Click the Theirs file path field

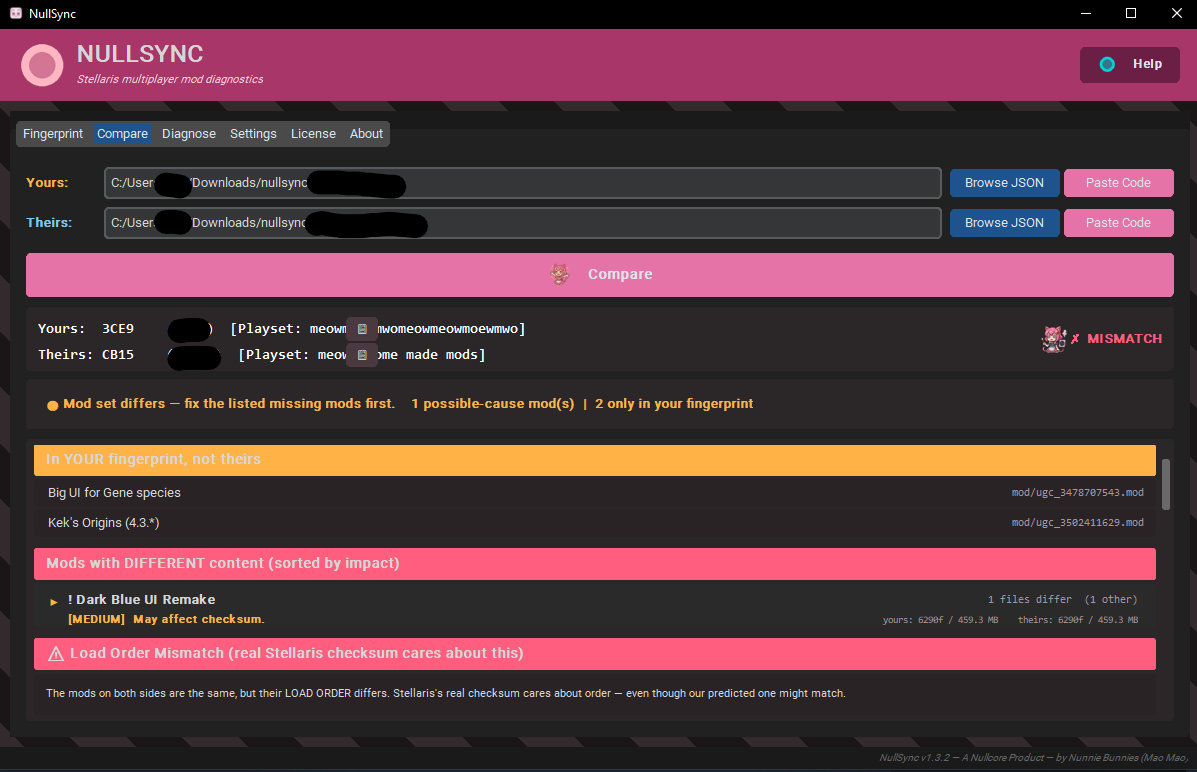coord(522,222)
